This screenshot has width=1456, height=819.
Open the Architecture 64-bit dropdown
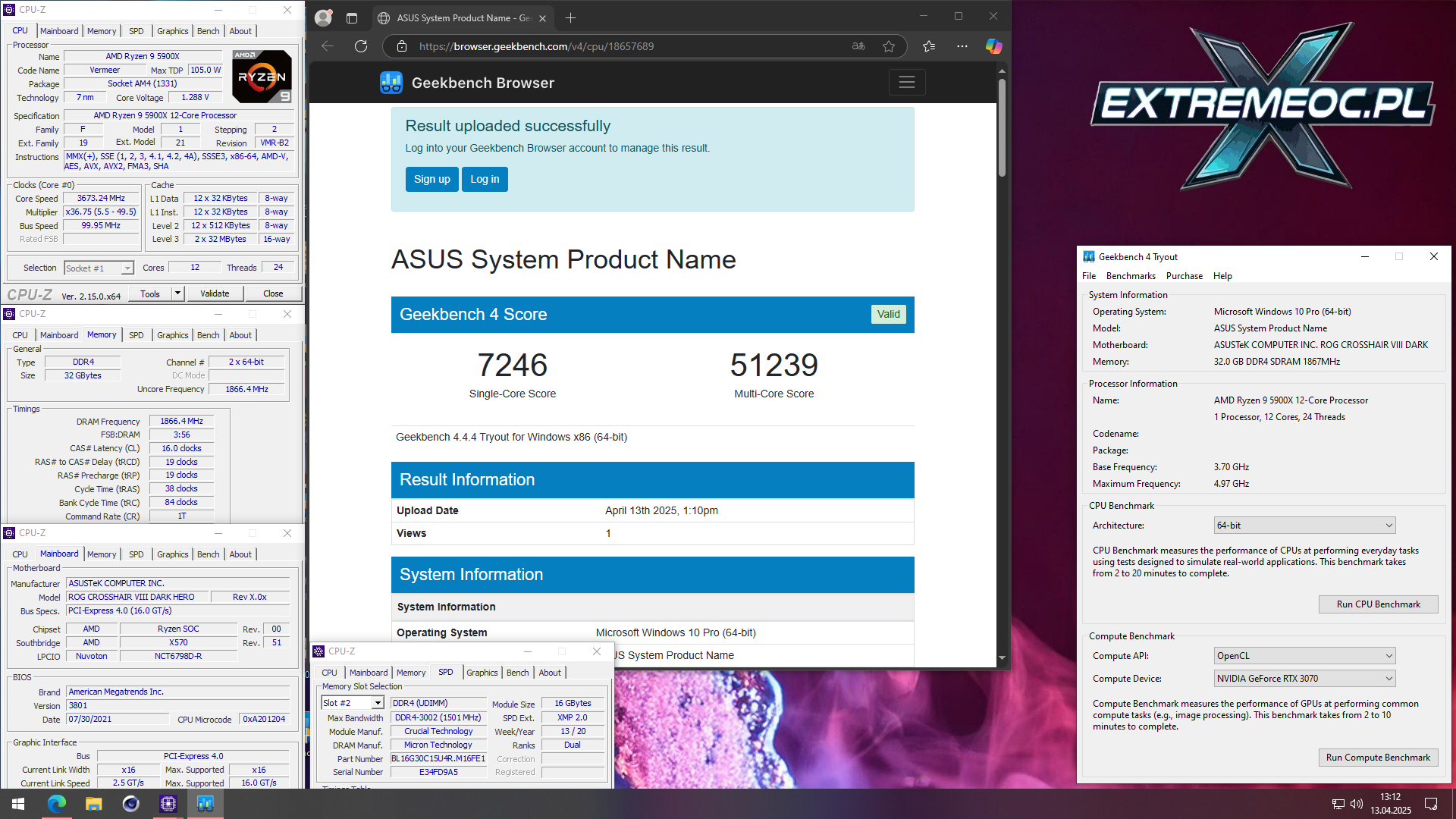[x=1304, y=526]
